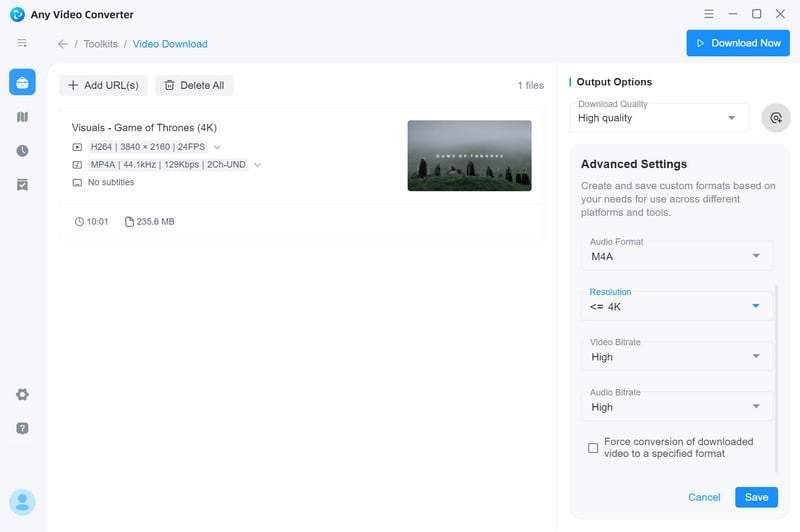Toggle the sidebar collapse menu icon

(x=22, y=43)
